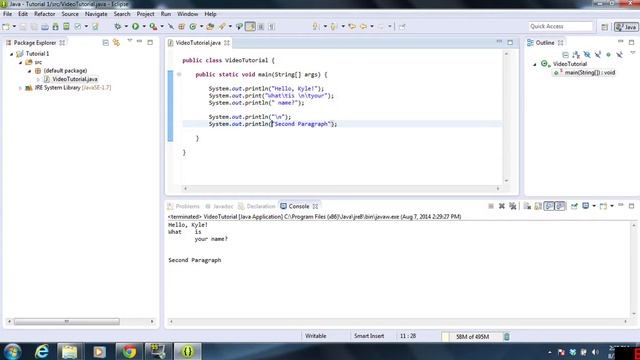Collapse Outline tree with Collapse All icon

click(565, 54)
